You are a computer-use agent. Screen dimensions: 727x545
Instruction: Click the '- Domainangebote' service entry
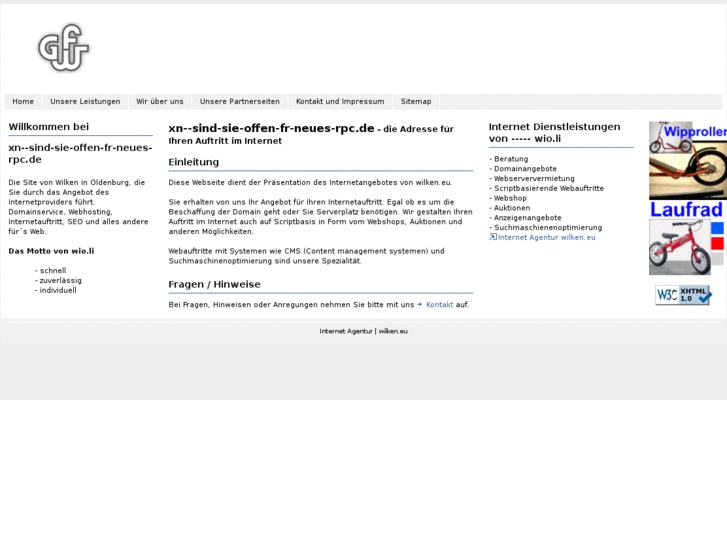tap(523, 169)
